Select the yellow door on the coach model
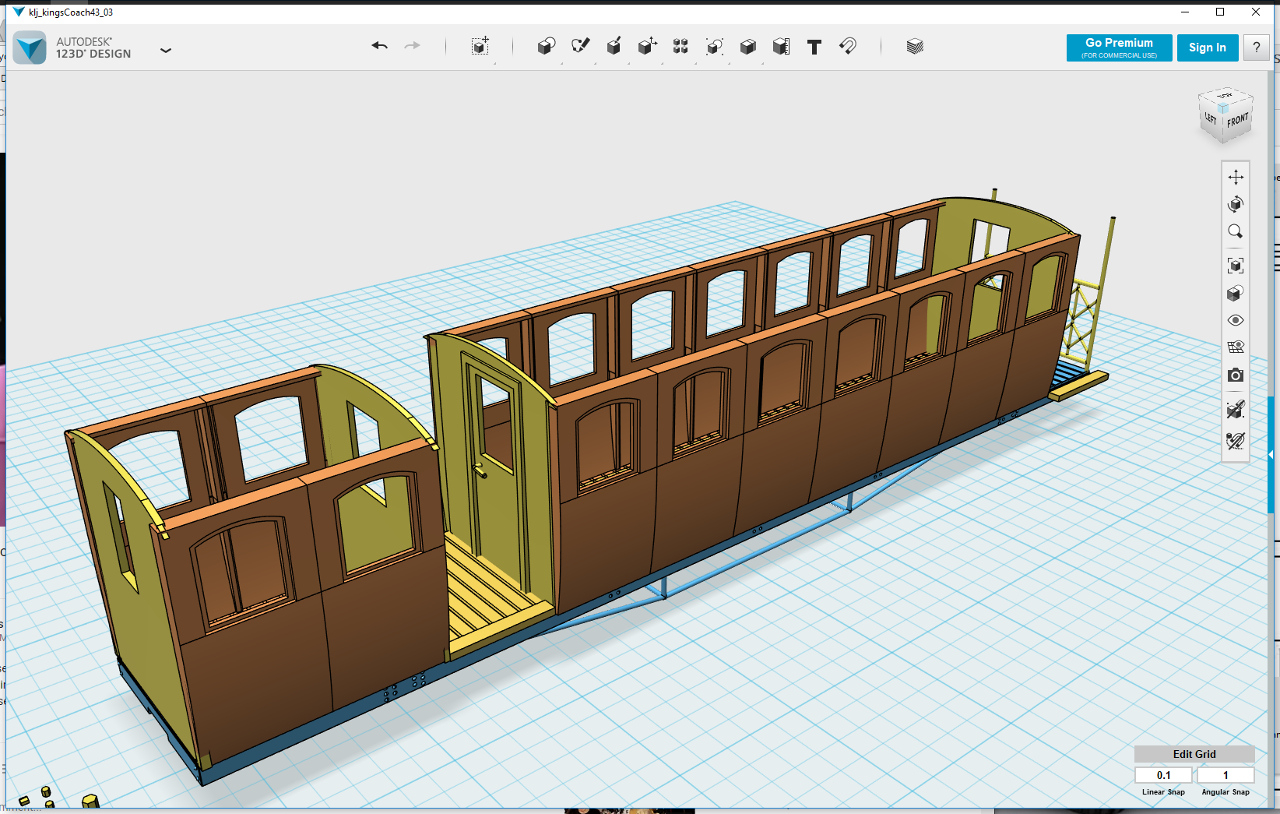Screen dimensions: 1280x814 [x=494, y=468]
